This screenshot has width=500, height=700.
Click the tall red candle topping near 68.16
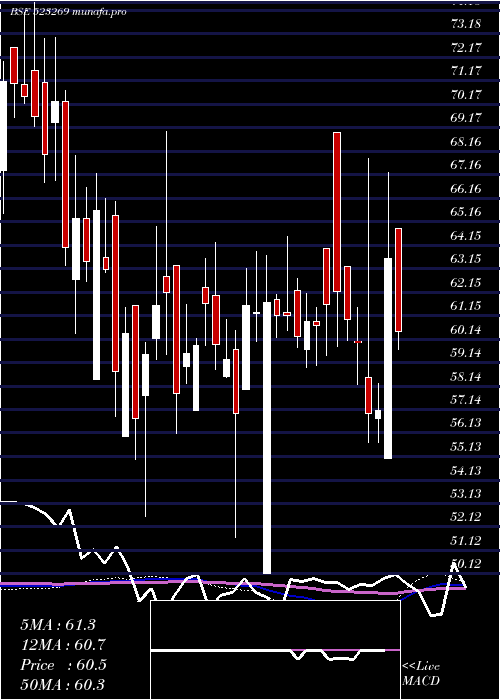coord(337,212)
